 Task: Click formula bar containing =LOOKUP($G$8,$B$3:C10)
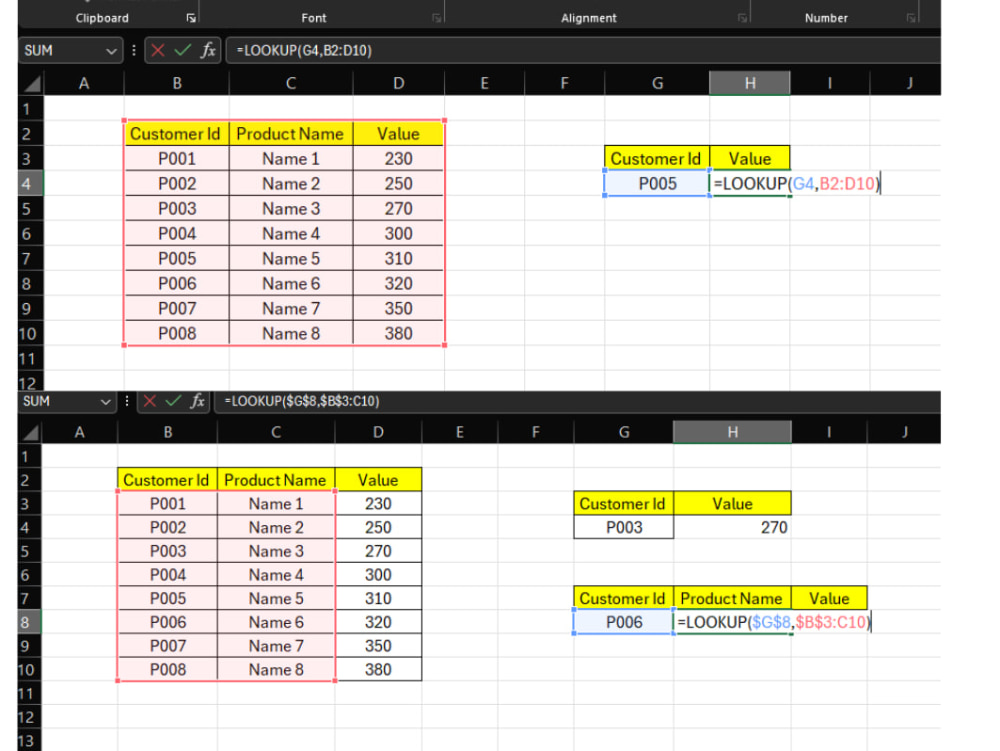coord(577,401)
